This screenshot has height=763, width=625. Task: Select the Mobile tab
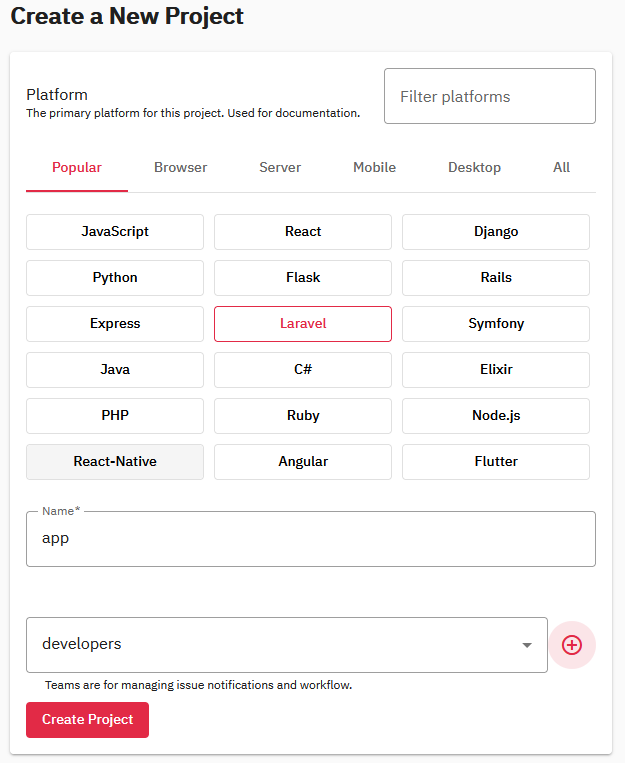(374, 167)
